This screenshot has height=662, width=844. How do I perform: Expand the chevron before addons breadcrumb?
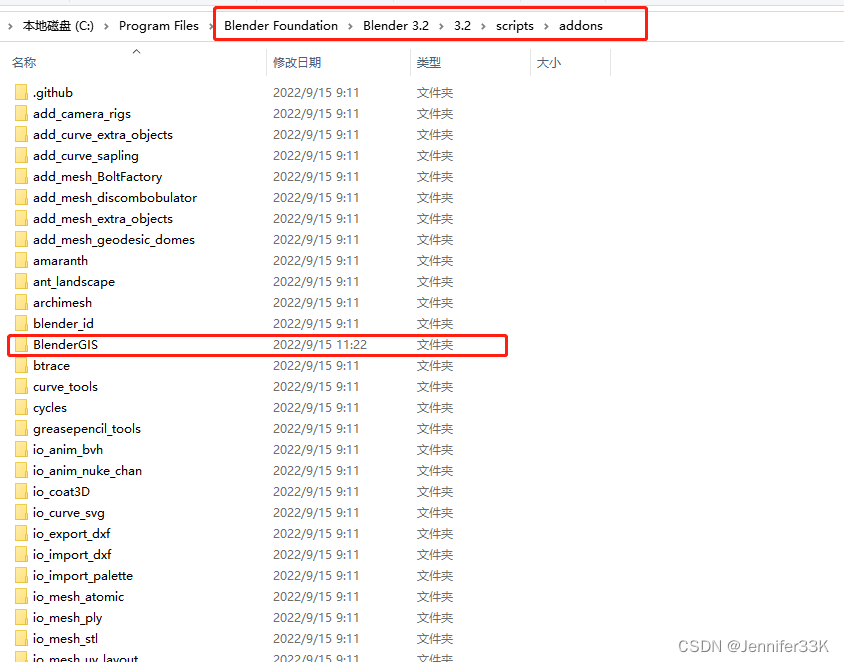coord(546,26)
